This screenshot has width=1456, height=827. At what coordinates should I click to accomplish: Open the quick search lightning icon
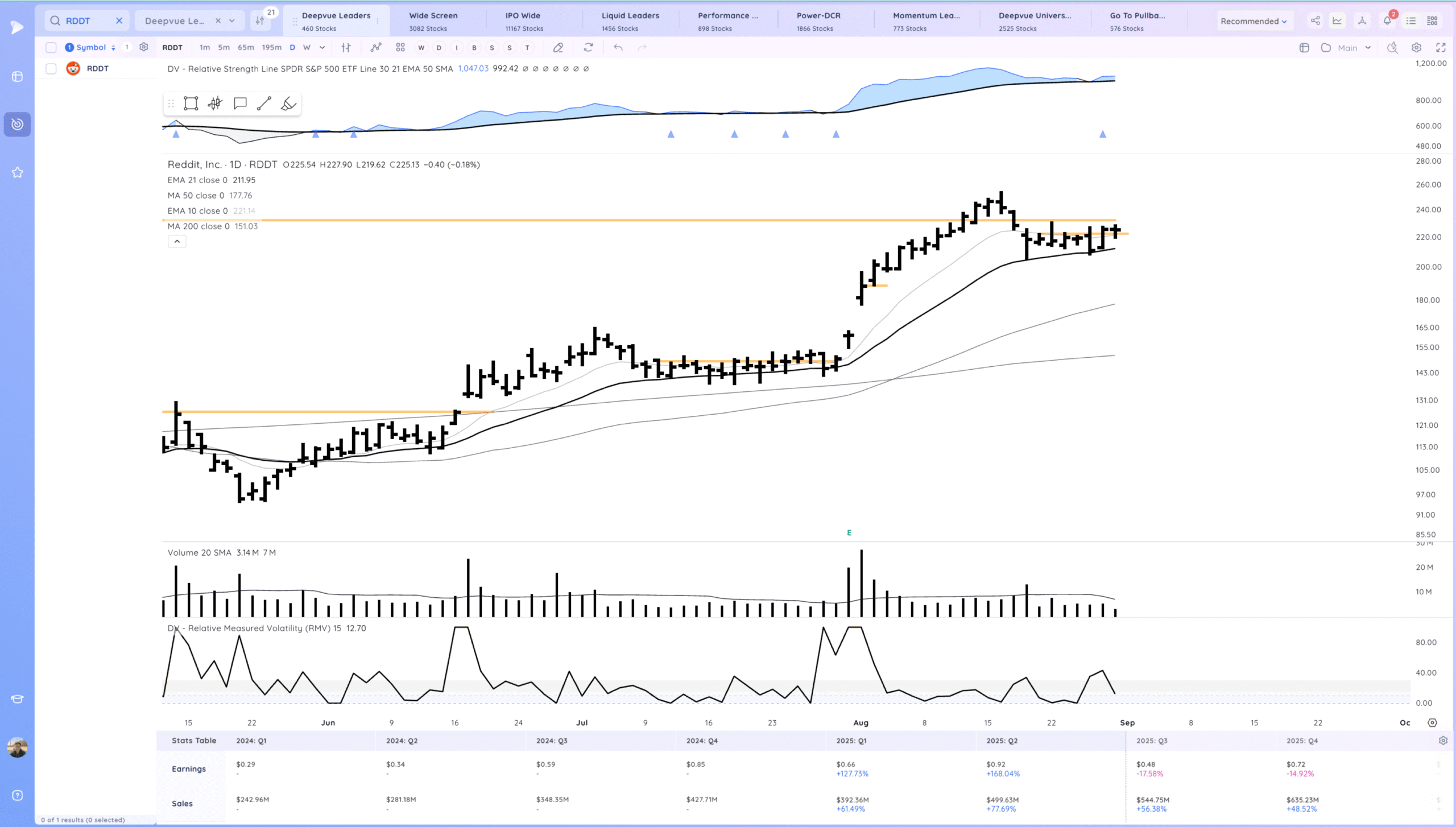pos(1392,48)
